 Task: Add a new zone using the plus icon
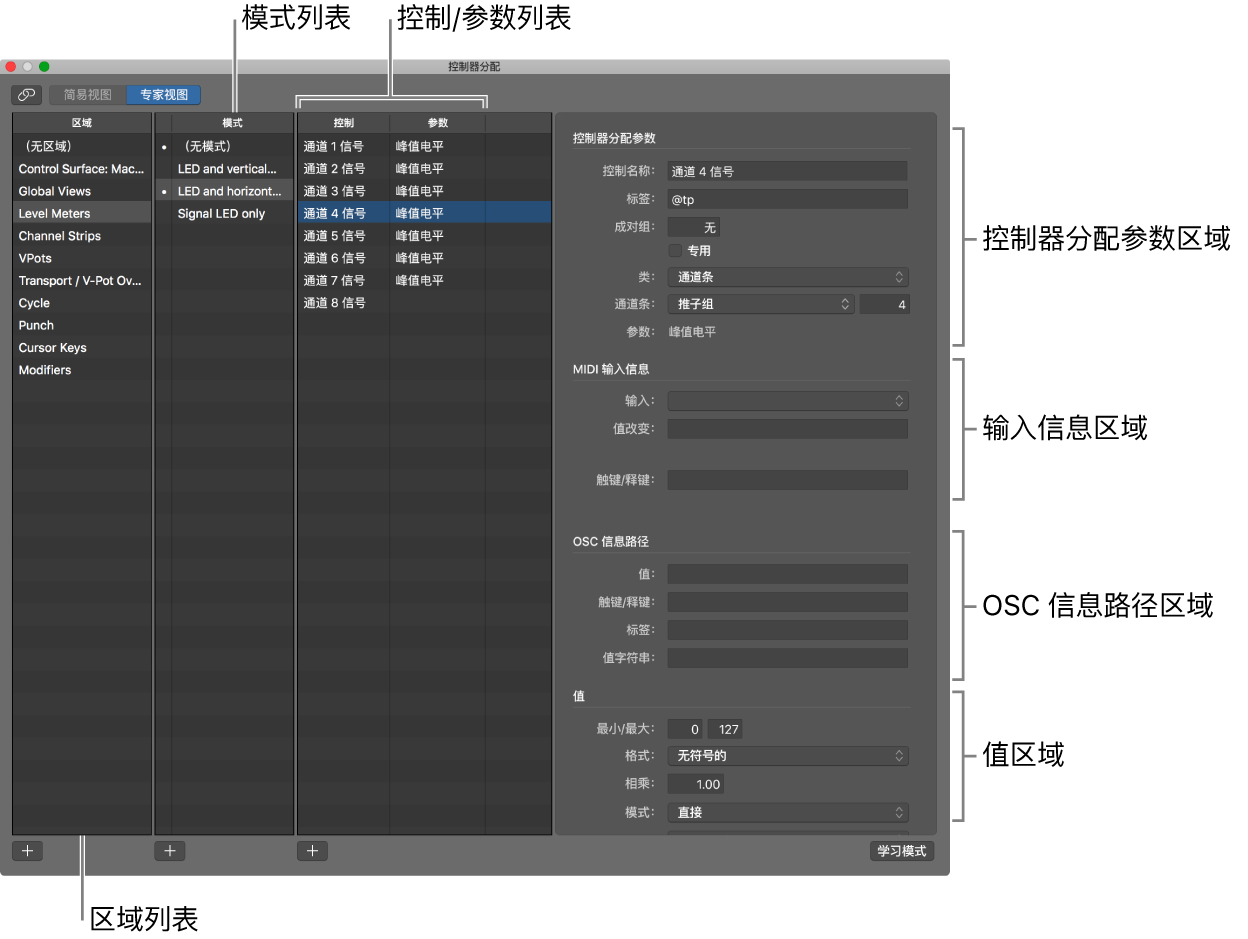coord(27,850)
